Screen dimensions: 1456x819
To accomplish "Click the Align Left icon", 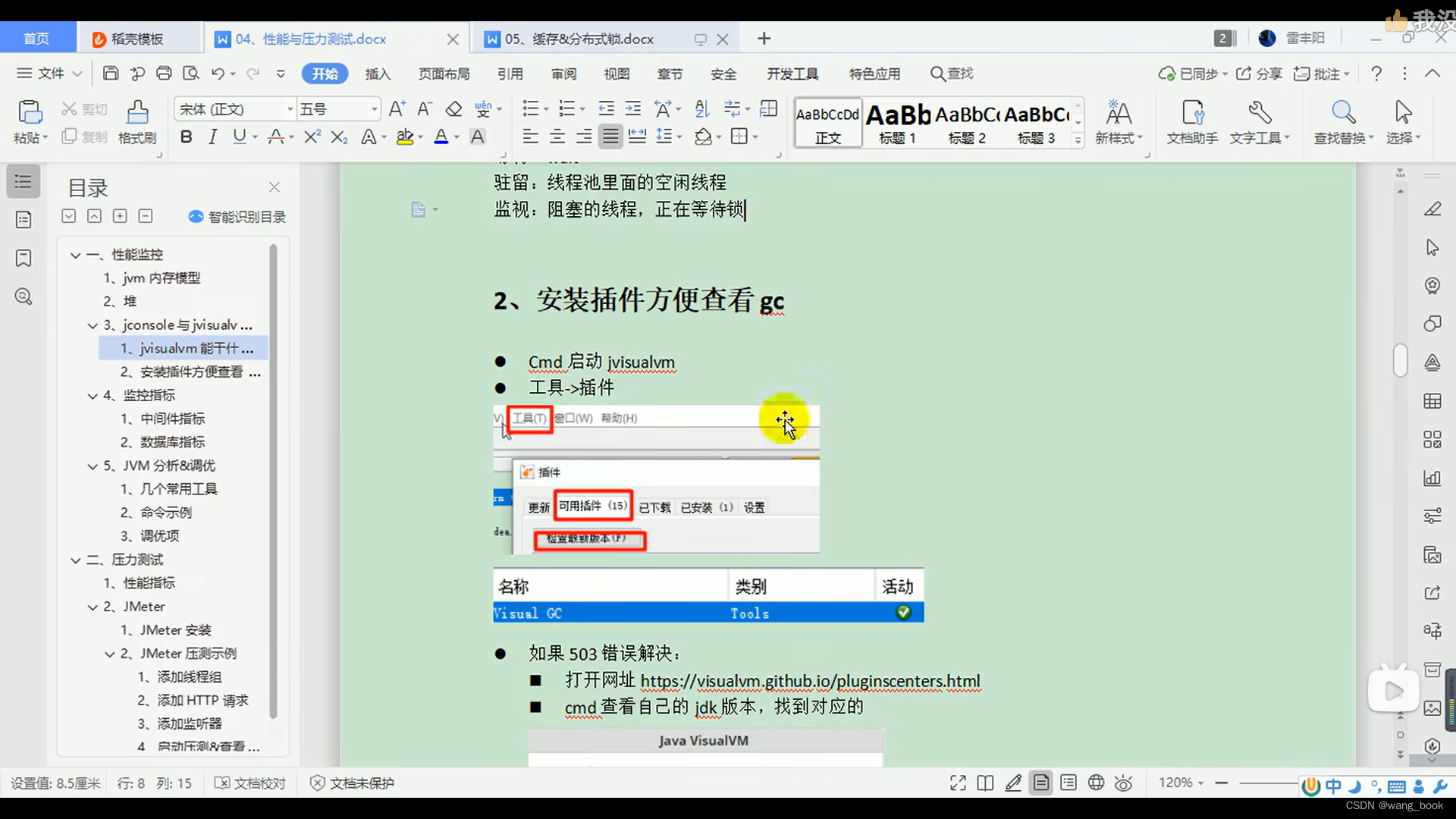I will [531, 137].
